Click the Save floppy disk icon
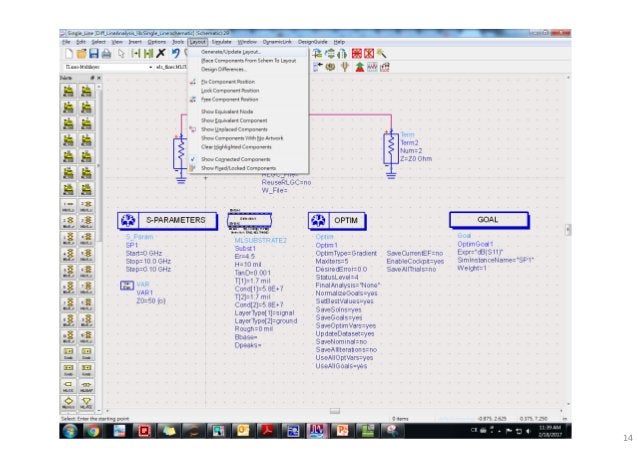638x451 pixels. pyautogui.click(x=94, y=53)
